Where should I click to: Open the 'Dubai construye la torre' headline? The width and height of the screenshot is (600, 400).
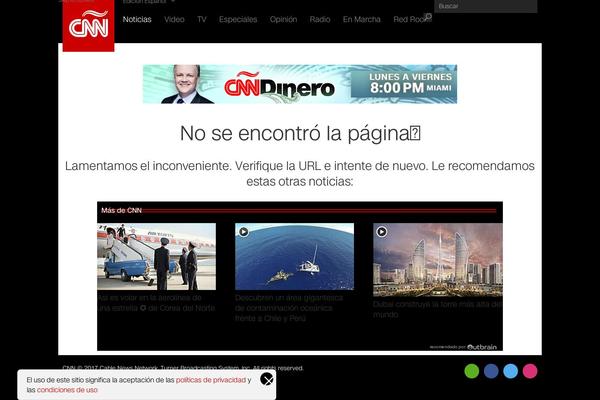(x=437, y=309)
